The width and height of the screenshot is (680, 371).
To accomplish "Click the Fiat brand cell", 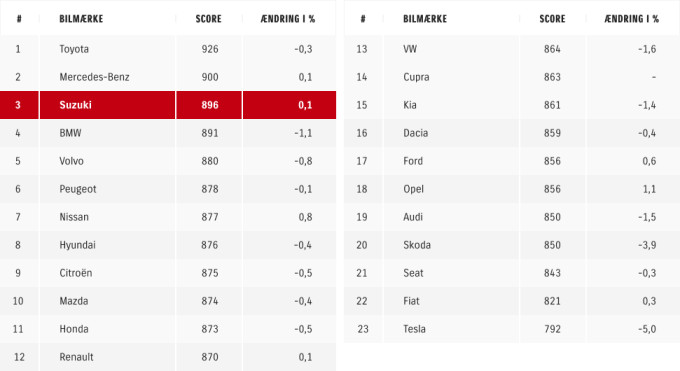I will pos(451,301).
